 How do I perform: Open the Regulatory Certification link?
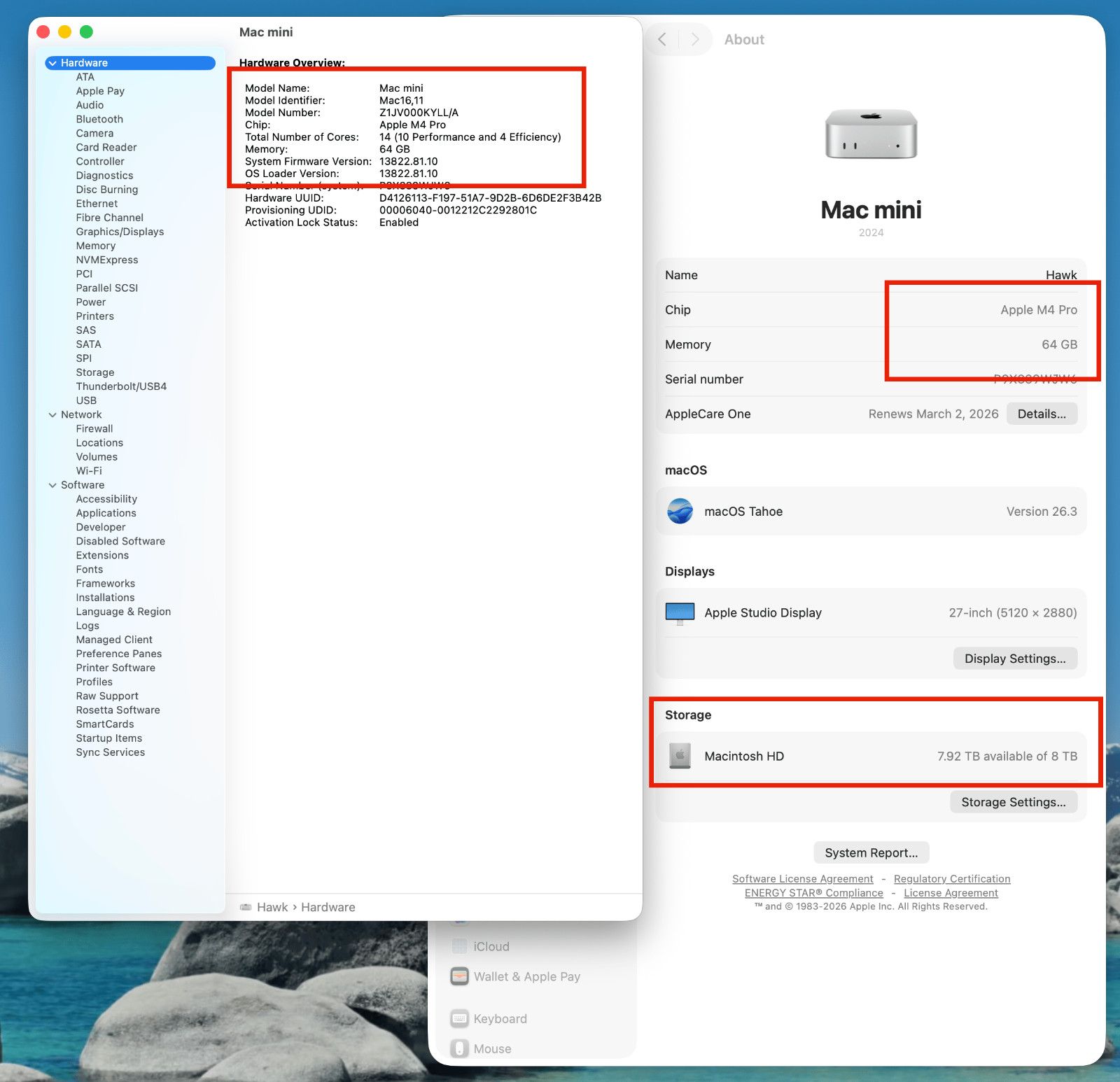952,879
